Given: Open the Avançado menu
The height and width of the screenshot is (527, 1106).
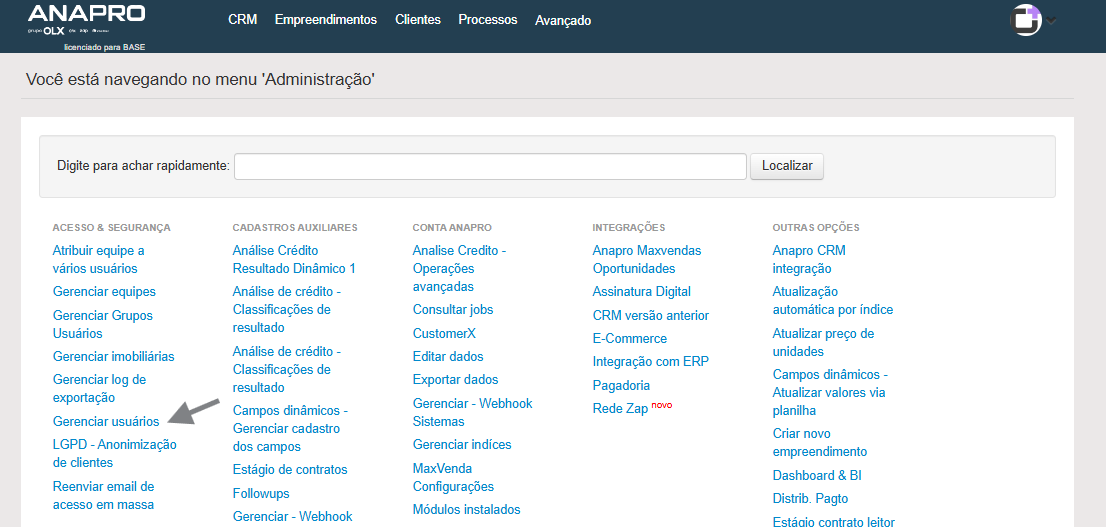Looking at the screenshot, I should pyautogui.click(x=563, y=20).
